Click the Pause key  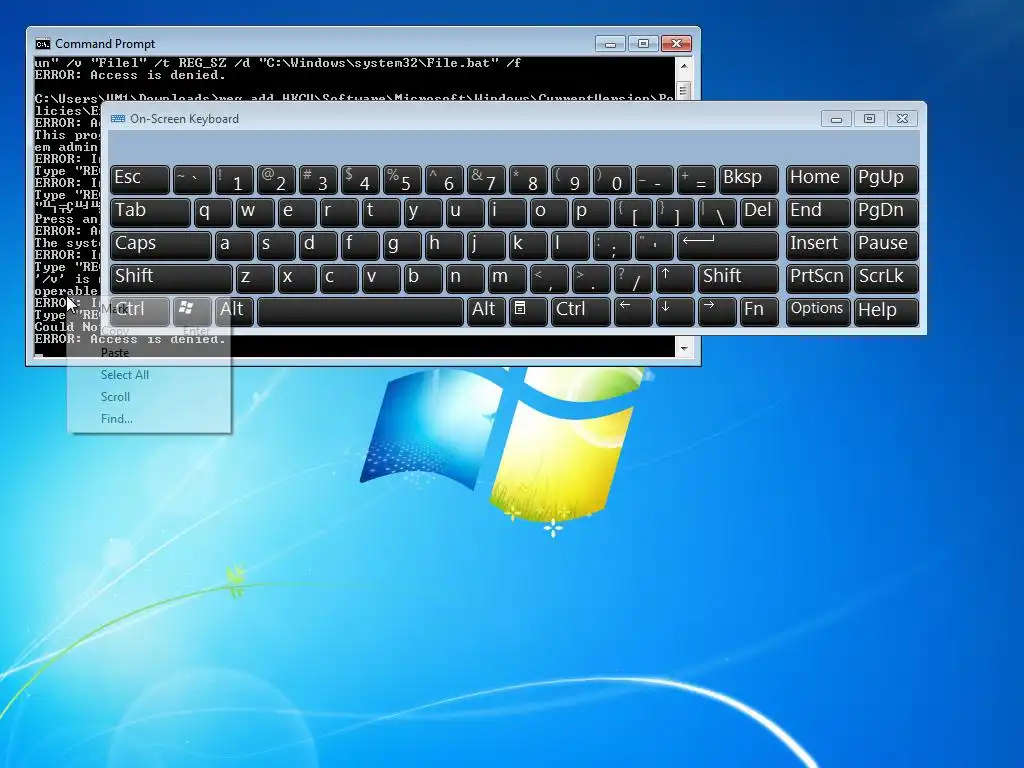click(x=886, y=246)
